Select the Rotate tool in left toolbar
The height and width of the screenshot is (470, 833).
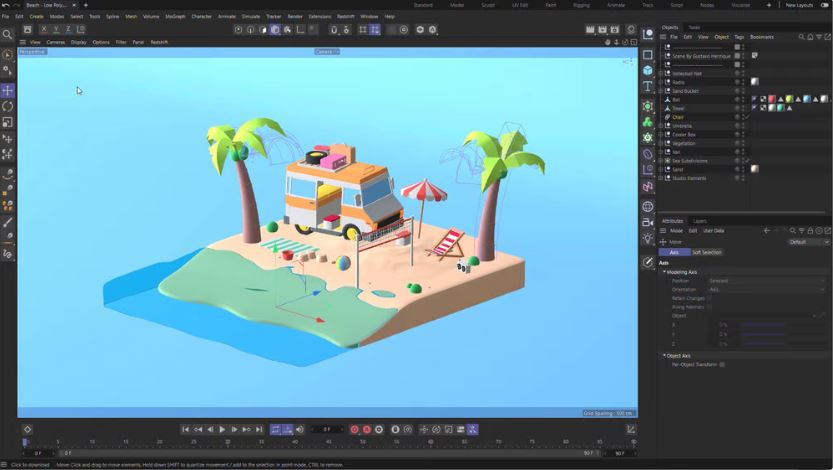click(x=8, y=106)
